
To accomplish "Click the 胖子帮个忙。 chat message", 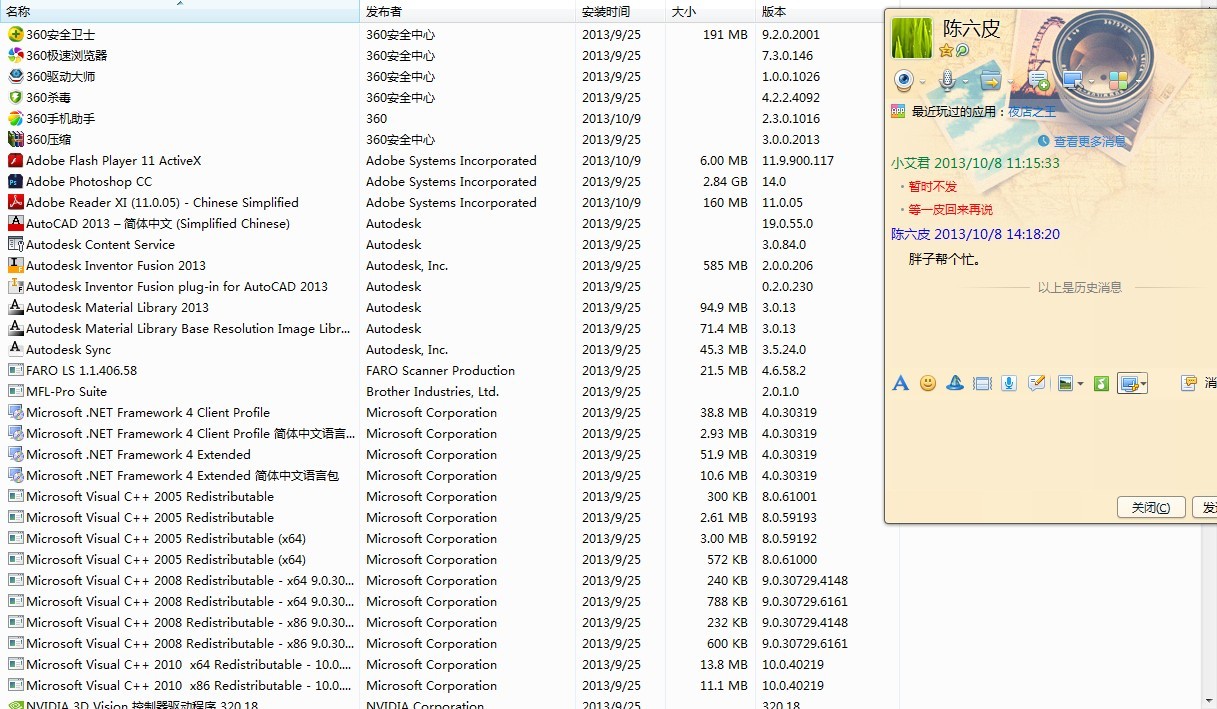I will [x=945, y=259].
